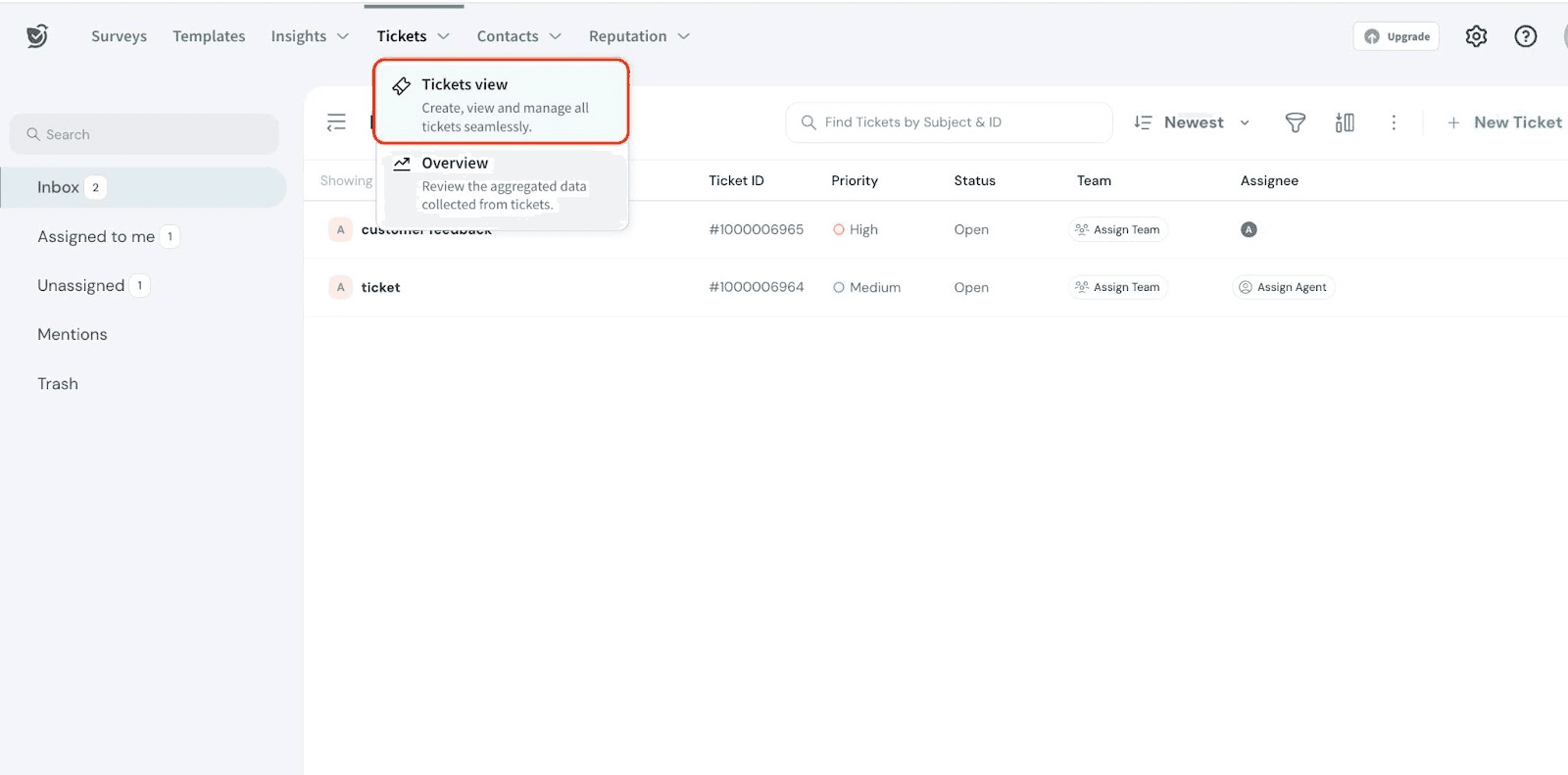The width and height of the screenshot is (1568, 775).
Task: Click the Find Tickets by Subject search field
Action: [x=949, y=122]
